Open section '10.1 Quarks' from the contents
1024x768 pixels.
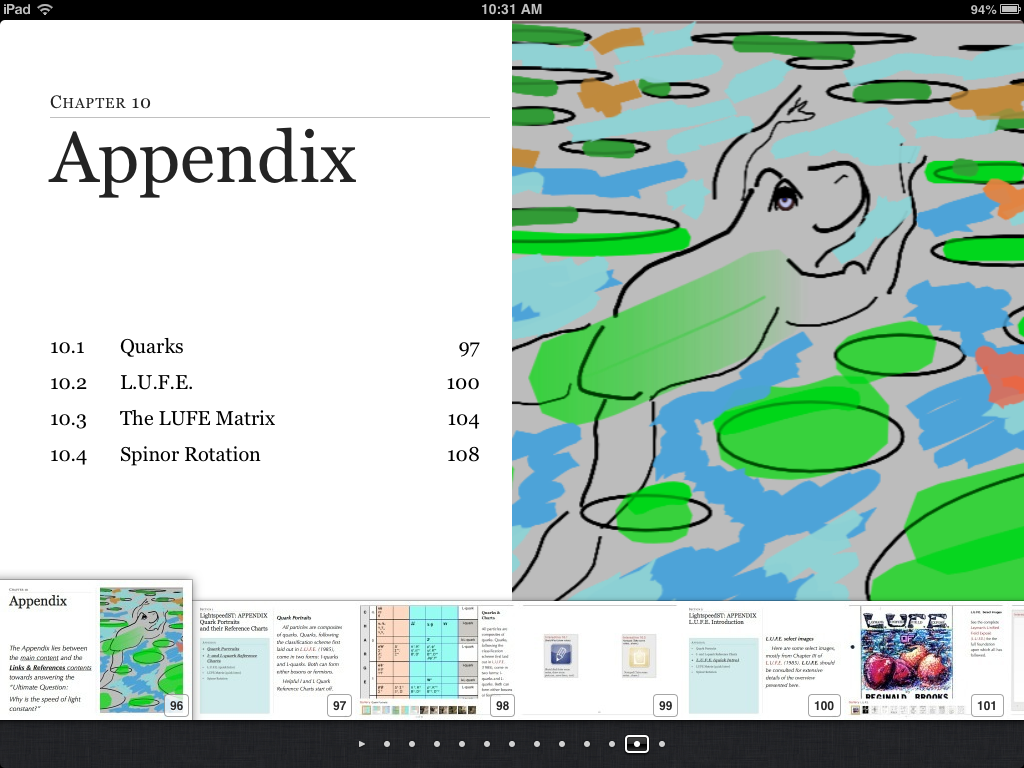[x=151, y=347]
